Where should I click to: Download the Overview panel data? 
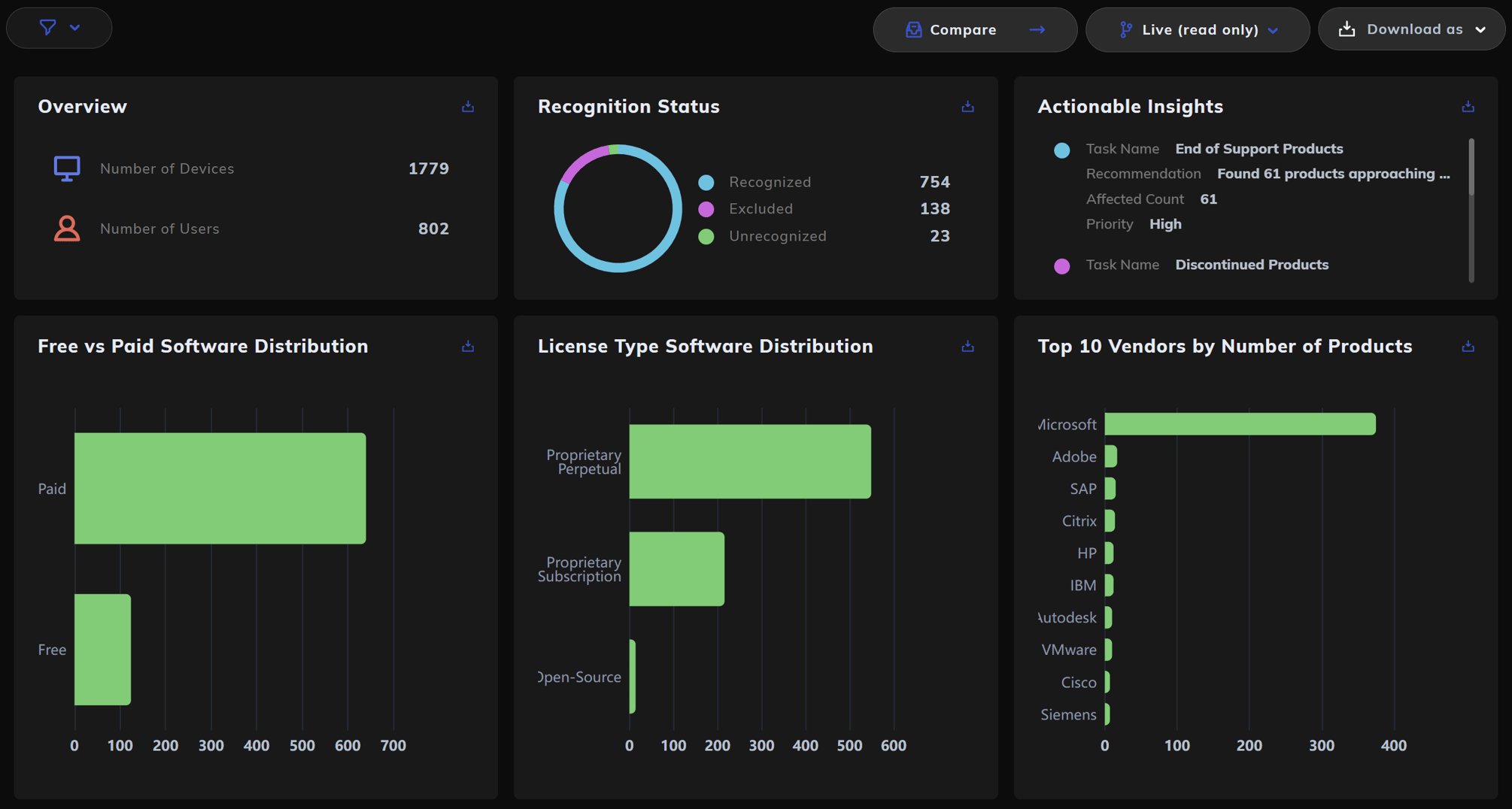[x=468, y=107]
